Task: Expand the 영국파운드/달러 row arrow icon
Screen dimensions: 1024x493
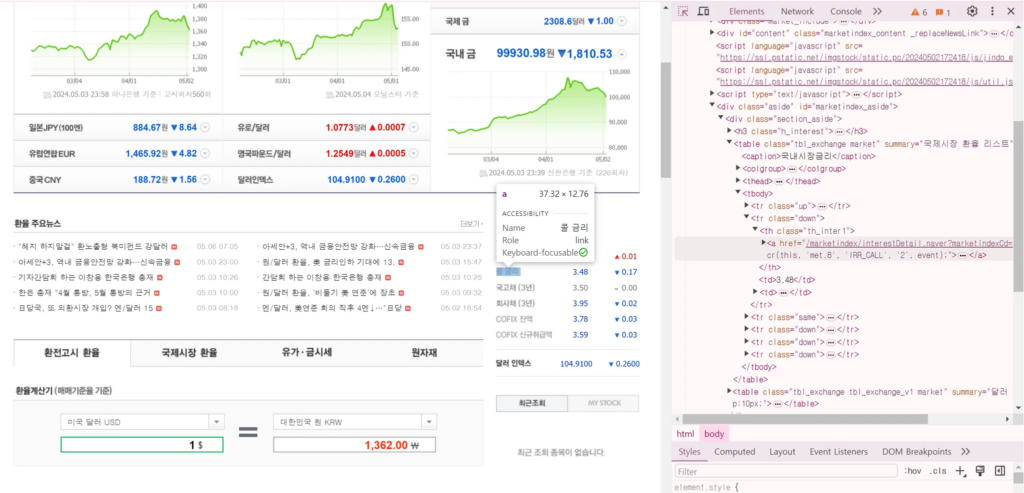Action: 414,153
